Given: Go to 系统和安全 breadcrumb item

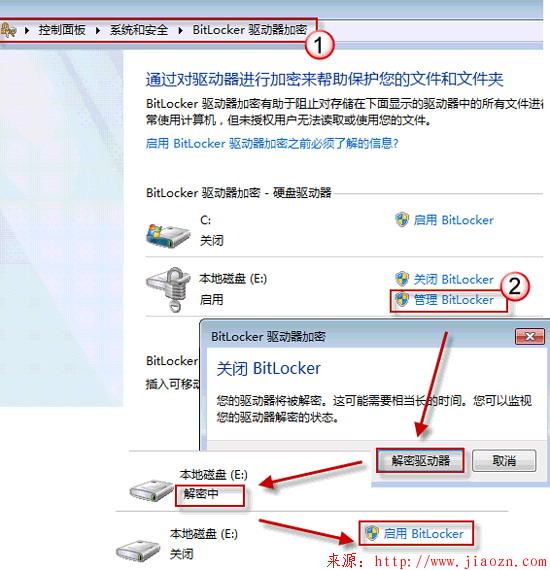Looking at the screenshot, I should click(x=139, y=30).
